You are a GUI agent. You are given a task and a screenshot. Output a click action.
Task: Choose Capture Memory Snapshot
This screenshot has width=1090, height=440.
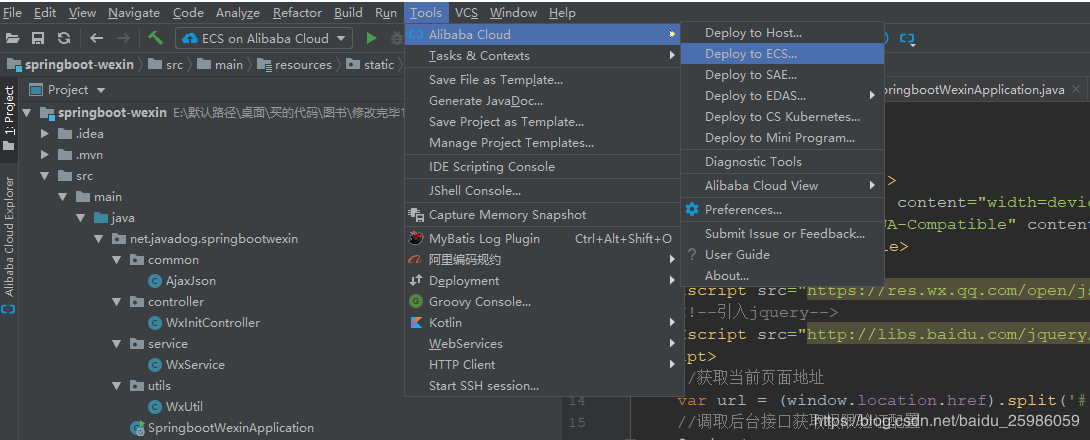(x=507, y=215)
